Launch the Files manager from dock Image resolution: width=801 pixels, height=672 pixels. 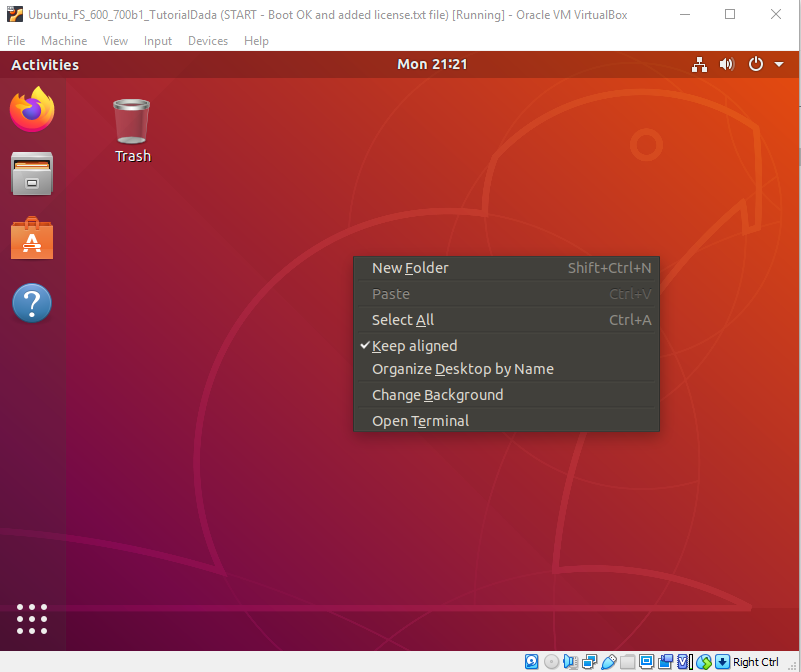click(x=32, y=174)
